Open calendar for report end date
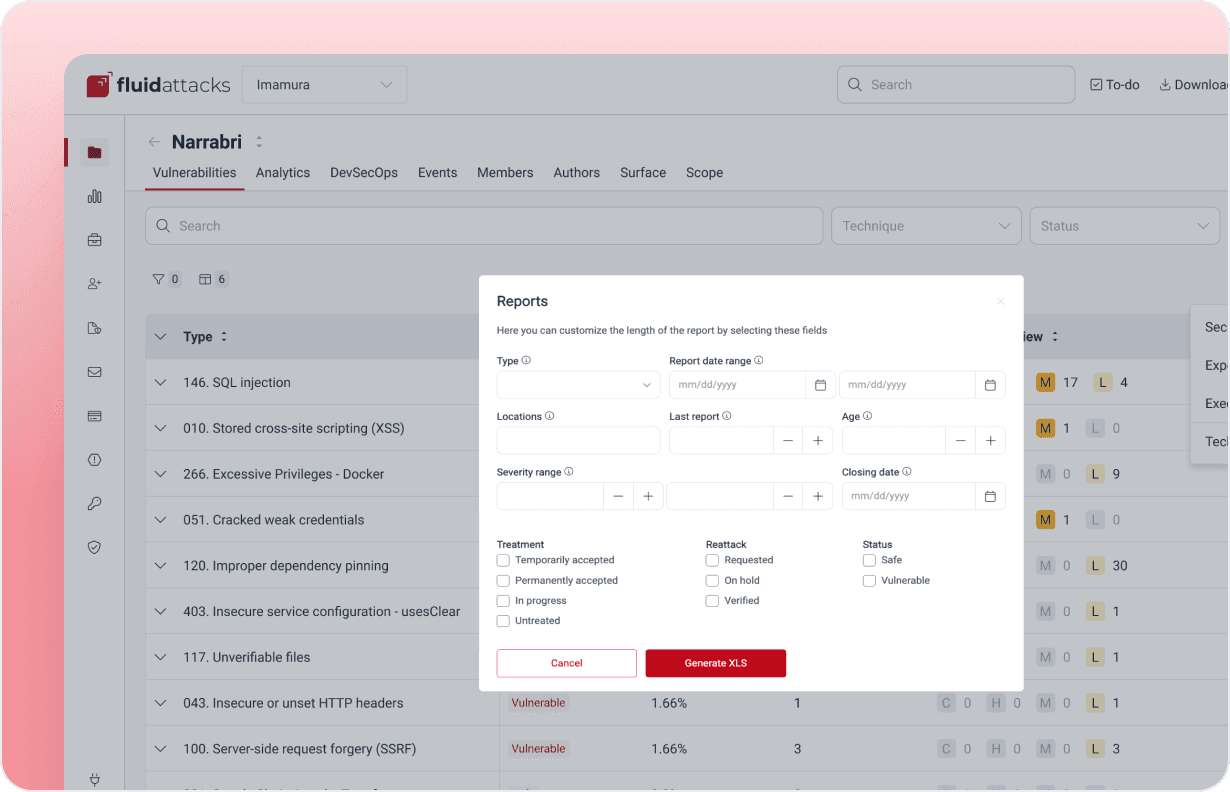This screenshot has height=792, width=1230. coord(990,385)
